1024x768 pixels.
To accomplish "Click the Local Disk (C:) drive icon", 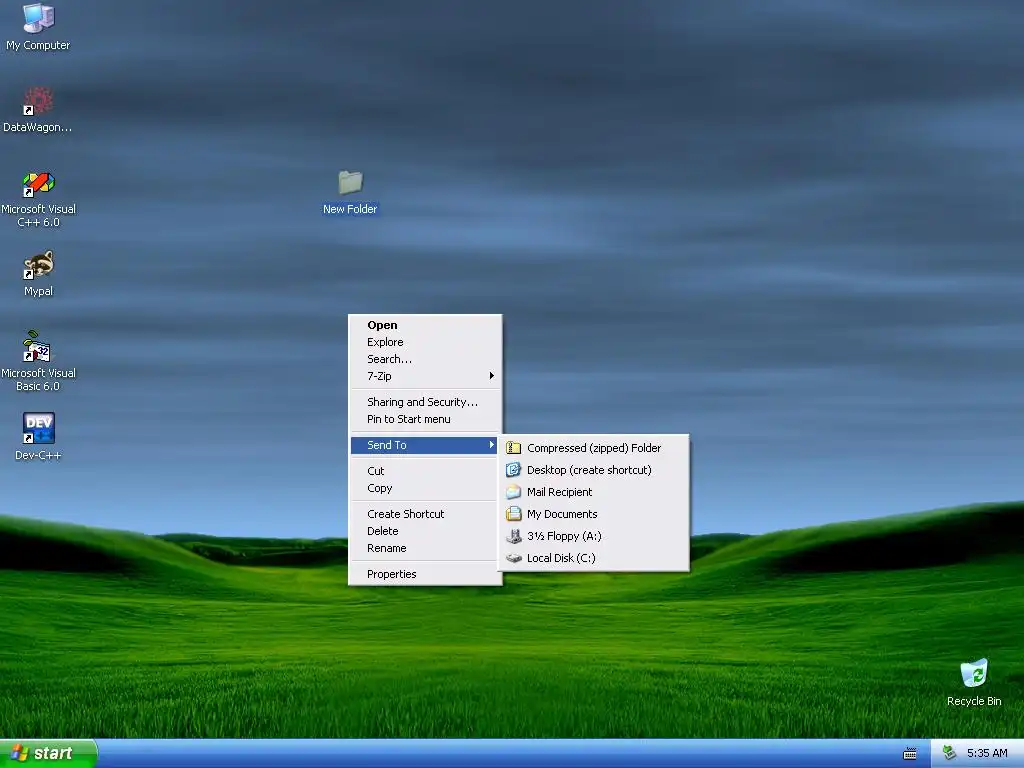I will [x=513, y=558].
